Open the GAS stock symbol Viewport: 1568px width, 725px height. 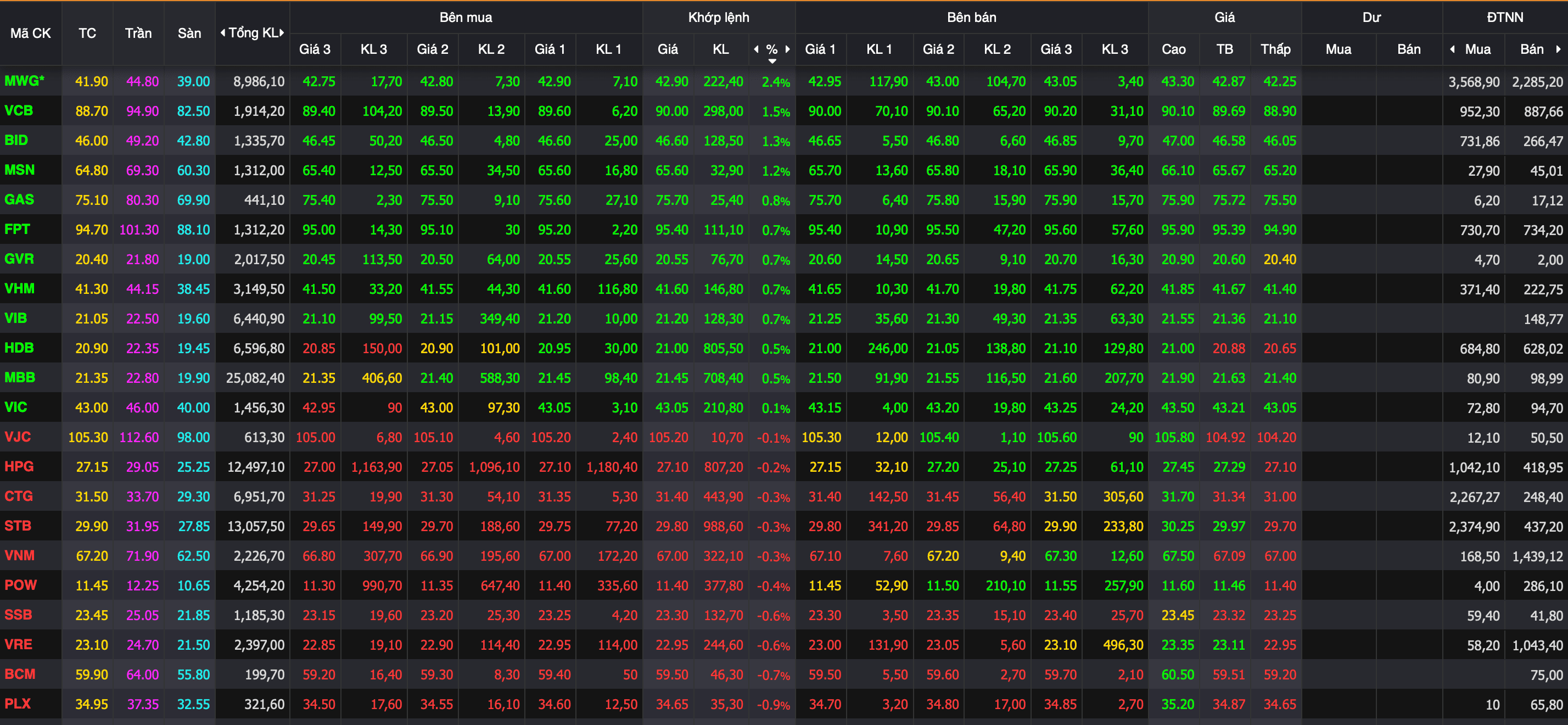(x=19, y=200)
